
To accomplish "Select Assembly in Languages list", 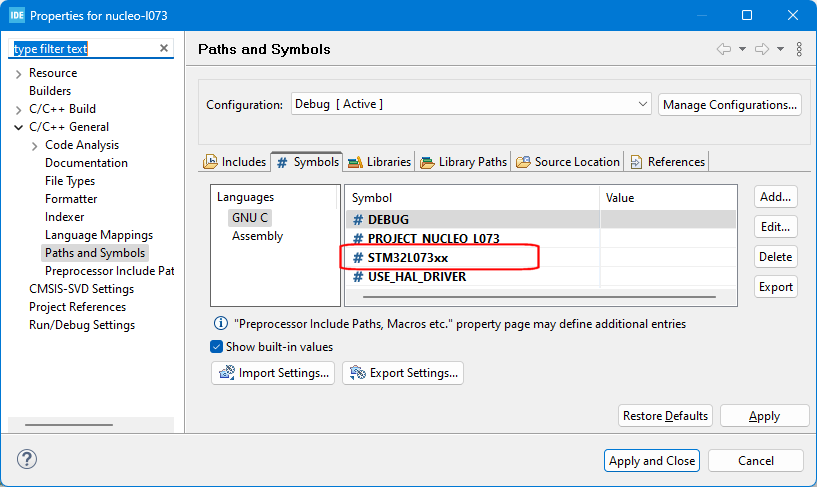I will (257, 236).
